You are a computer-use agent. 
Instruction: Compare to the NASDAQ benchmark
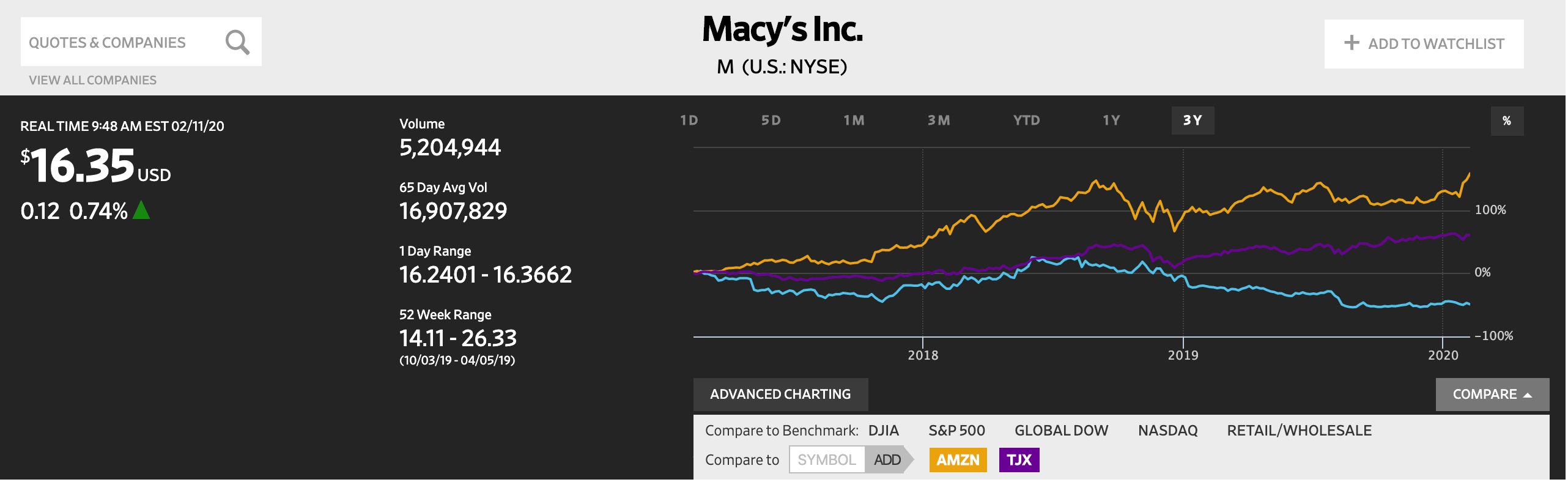(x=1167, y=431)
